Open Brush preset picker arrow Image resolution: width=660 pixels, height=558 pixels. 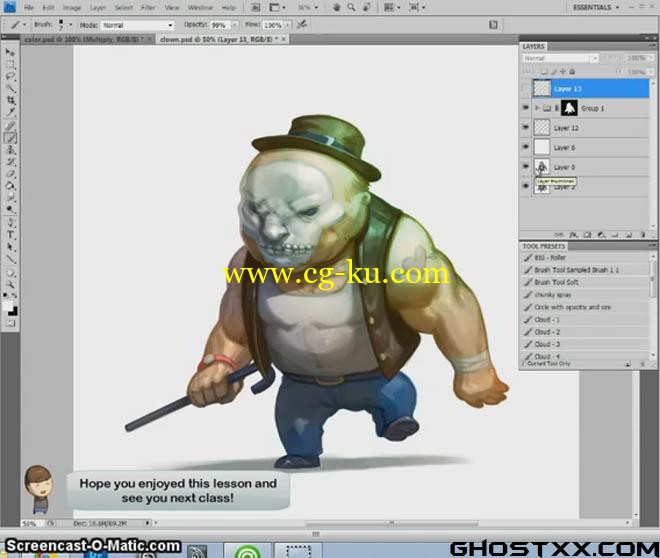[x=70, y=25]
